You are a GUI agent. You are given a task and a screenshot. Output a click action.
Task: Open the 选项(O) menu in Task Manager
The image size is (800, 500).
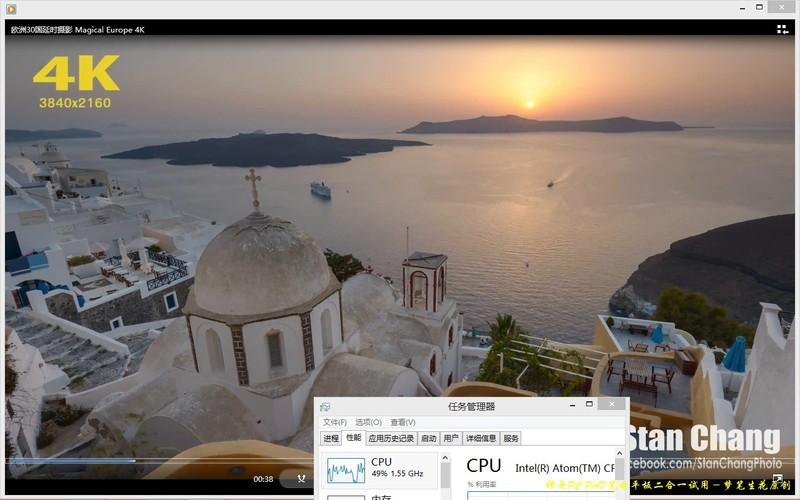point(368,422)
